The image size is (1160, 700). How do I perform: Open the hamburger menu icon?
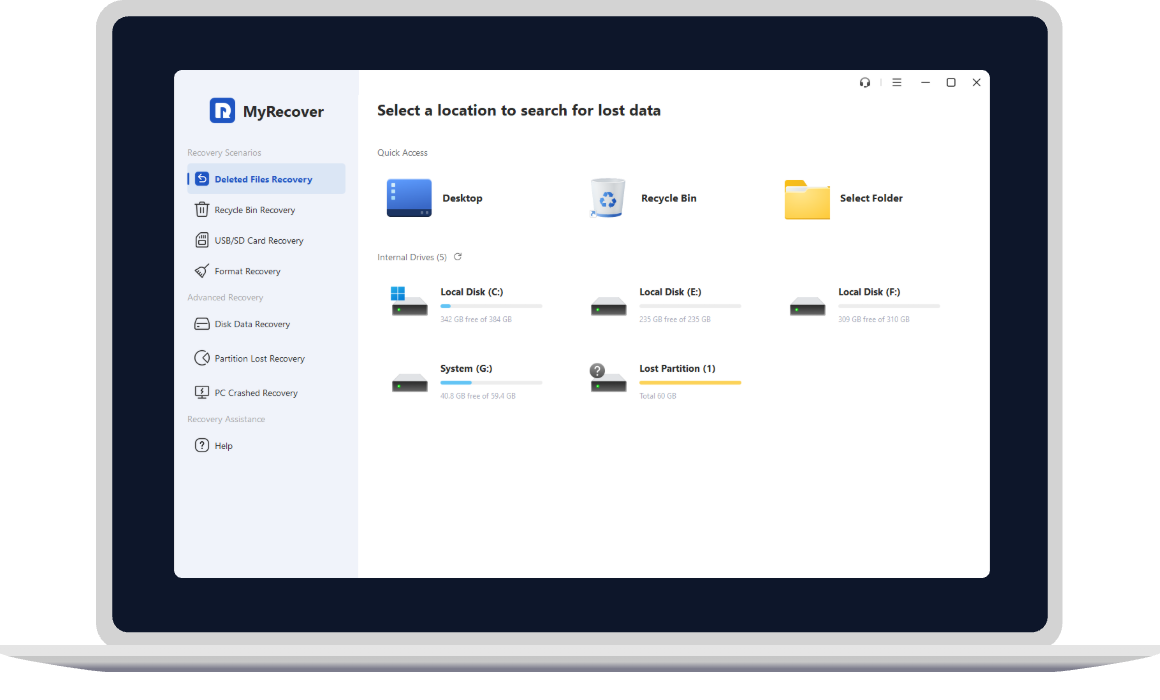tap(897, 83)
